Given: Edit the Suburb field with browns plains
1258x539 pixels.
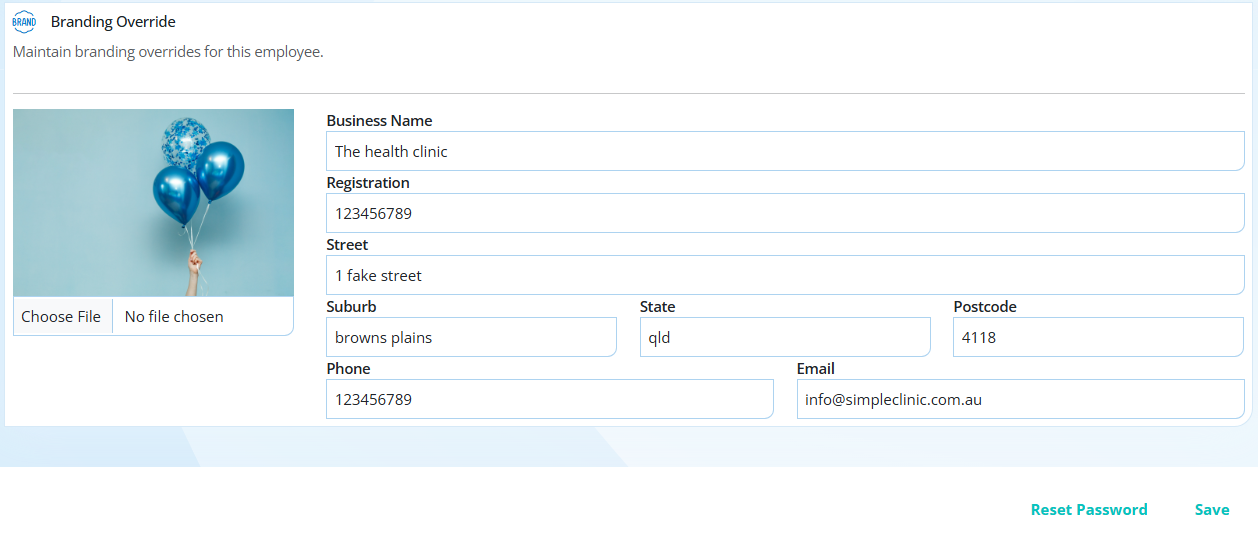Looking at the screenshot, I should pyautogui.click(x=471, y=338).
